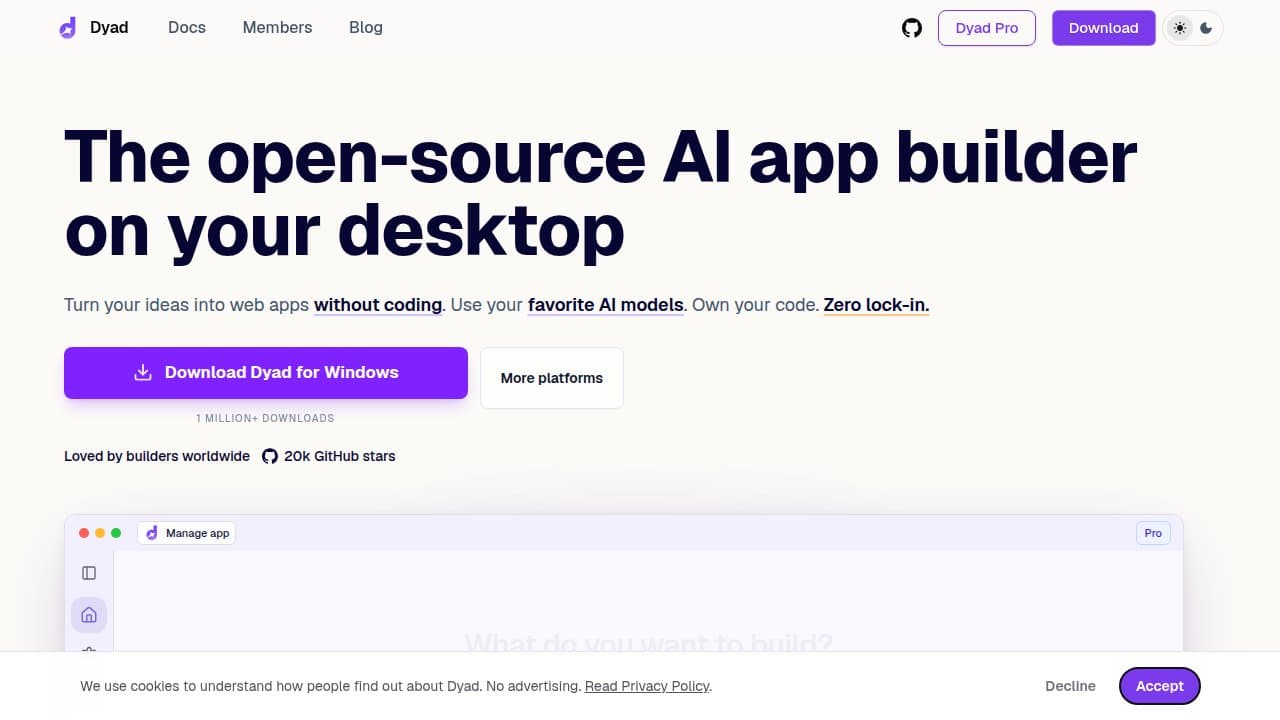Select the Home icon in app preview sidebar
Image resolution: width=1280 pixels, height=720 pixels.
(x=89, y=615)
